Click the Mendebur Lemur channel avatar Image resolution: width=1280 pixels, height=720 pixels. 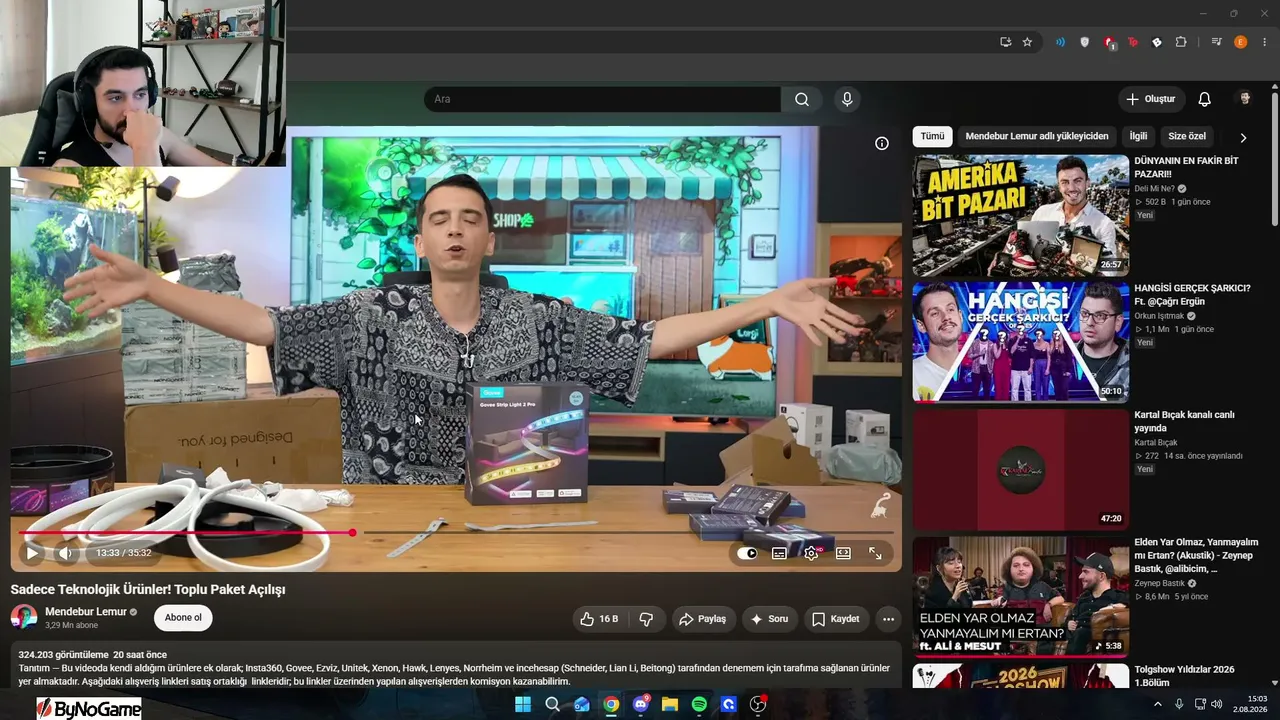click(x=24, y=617)
